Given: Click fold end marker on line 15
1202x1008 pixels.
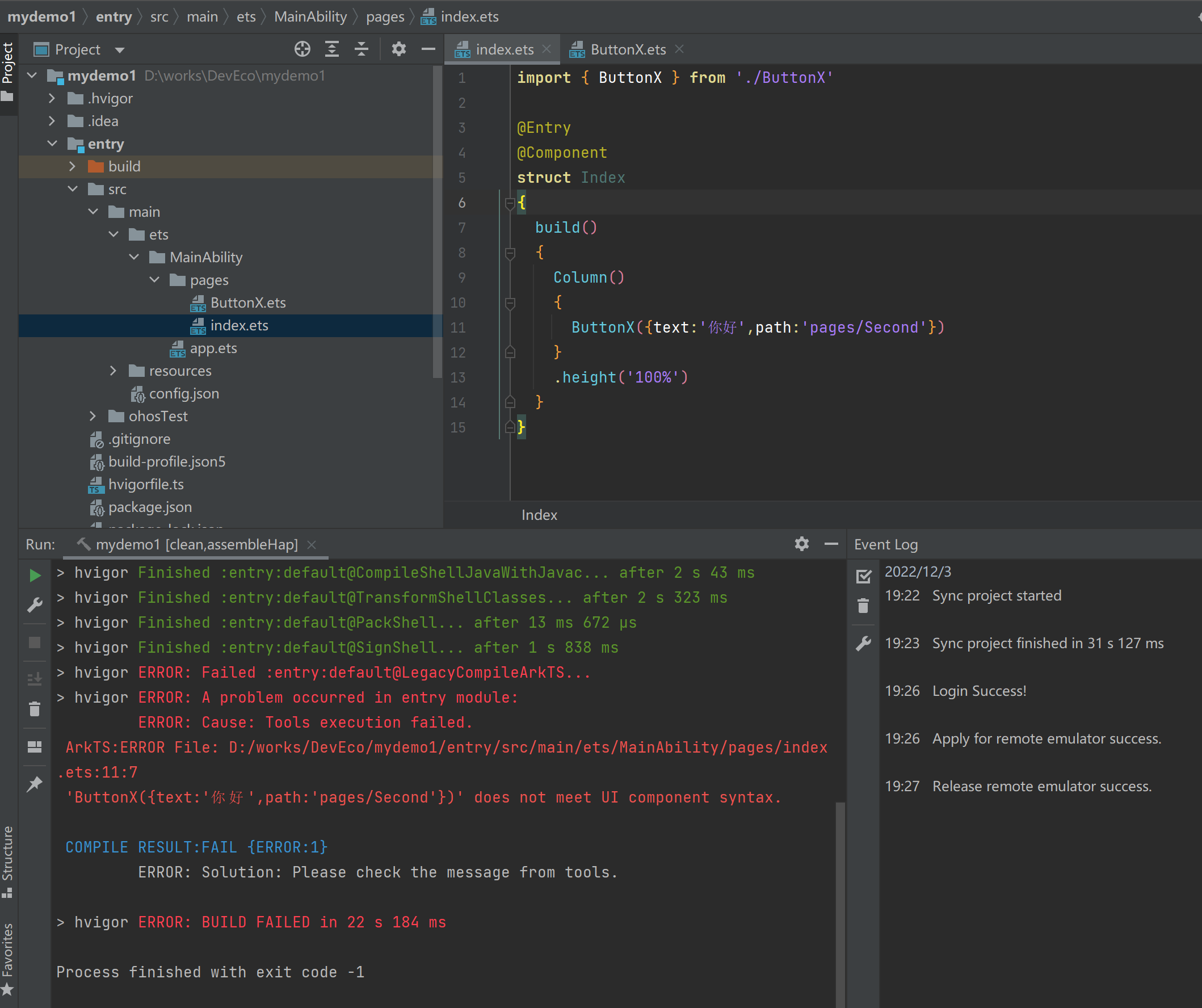Looking at the screenshot, I should tap(510, 427).
